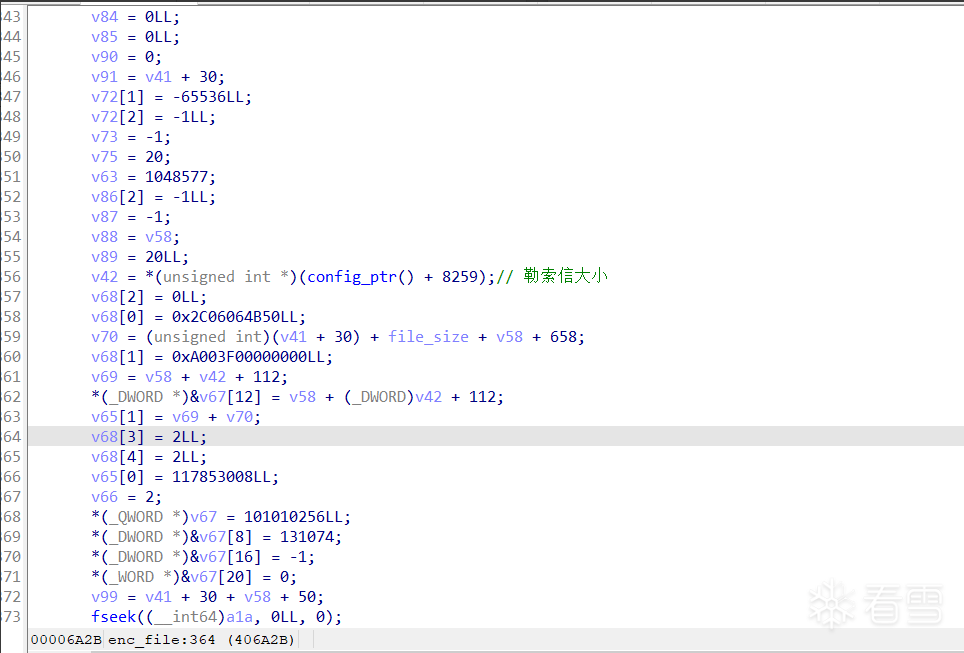The image size is (964, 653).
Task: Click the line "v68[2] = 0LL;"
Action: click(149, 297)
